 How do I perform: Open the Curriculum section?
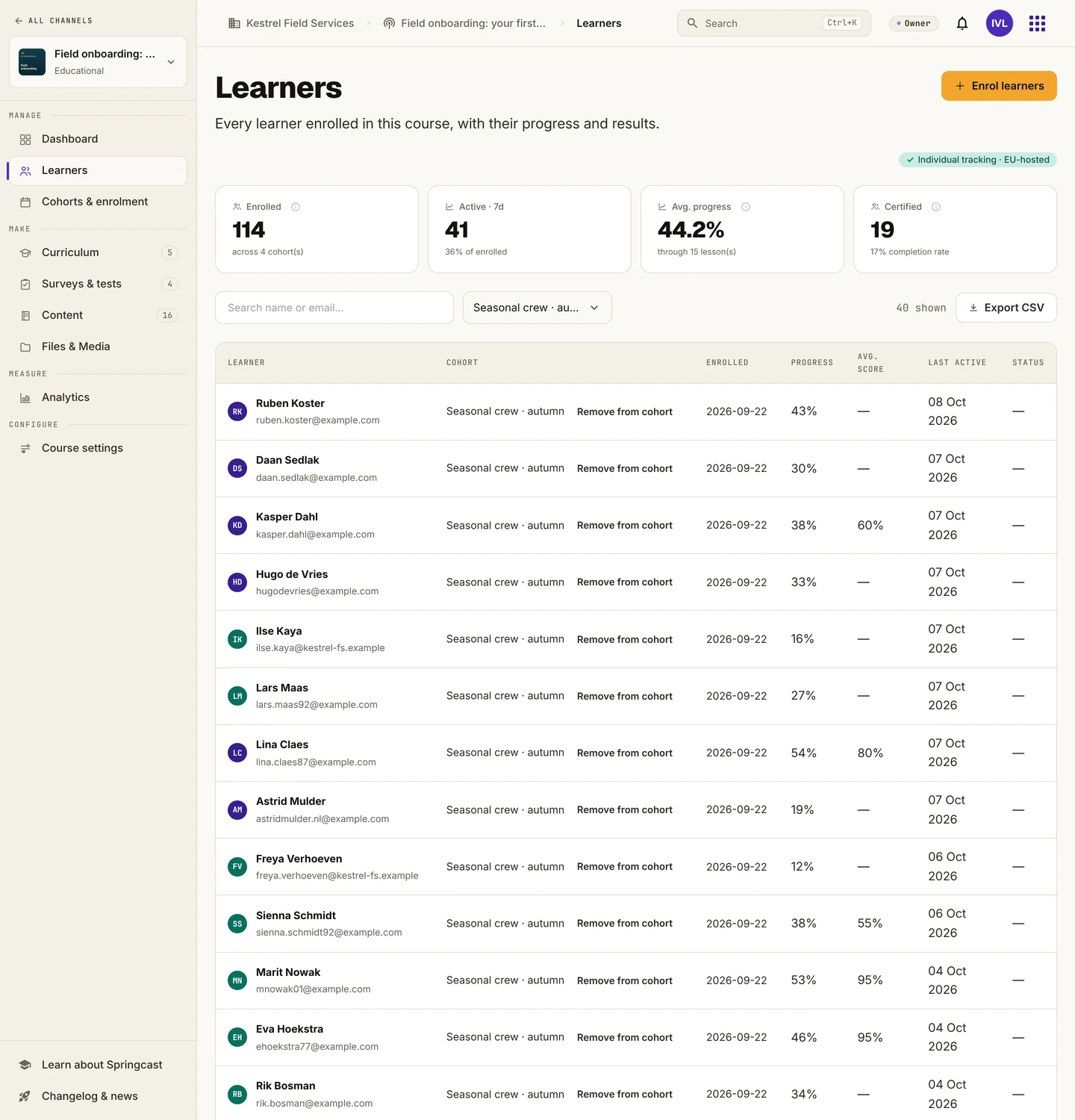(98, 252)
